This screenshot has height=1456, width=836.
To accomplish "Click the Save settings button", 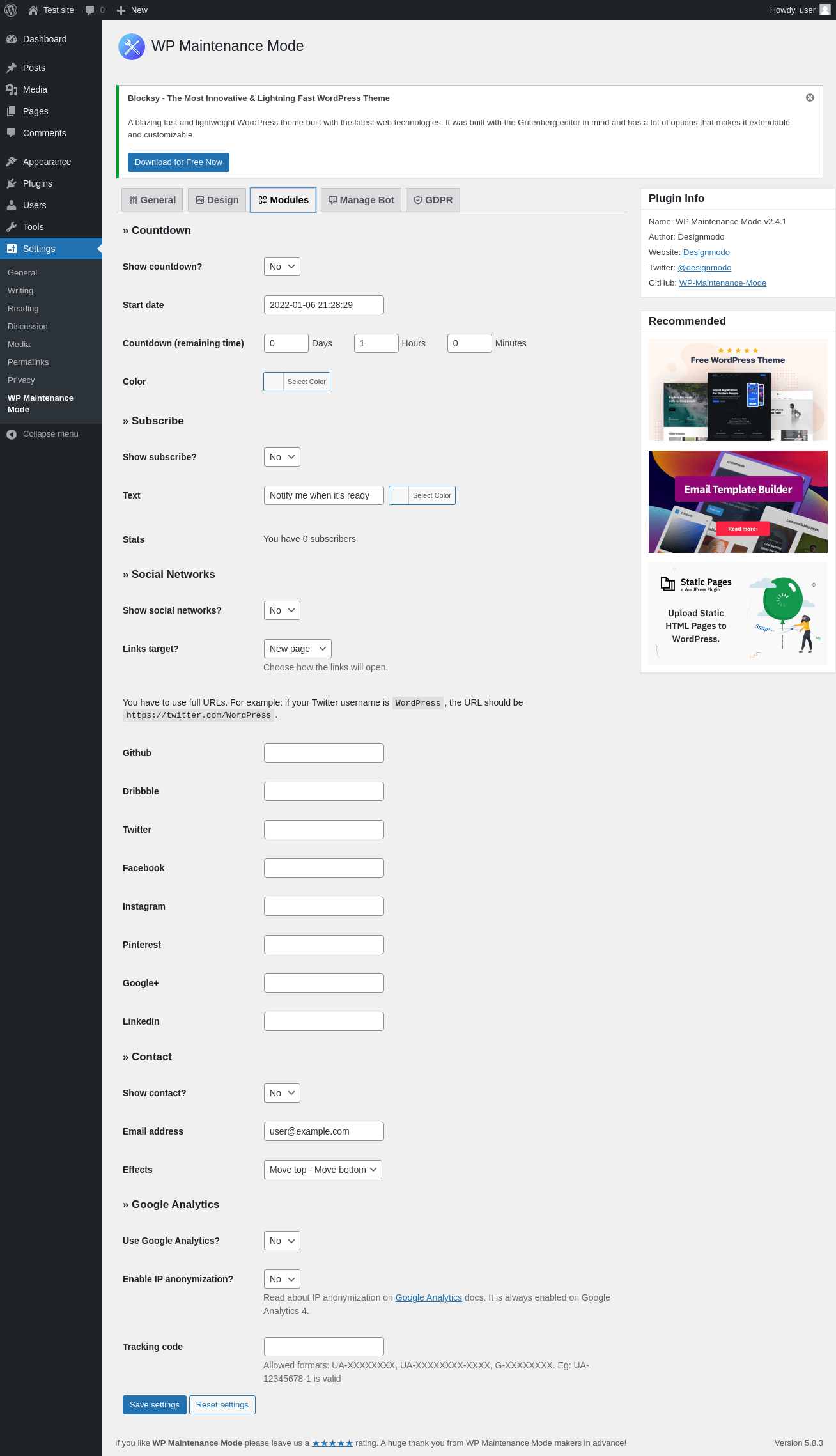I will [155, 1405].
